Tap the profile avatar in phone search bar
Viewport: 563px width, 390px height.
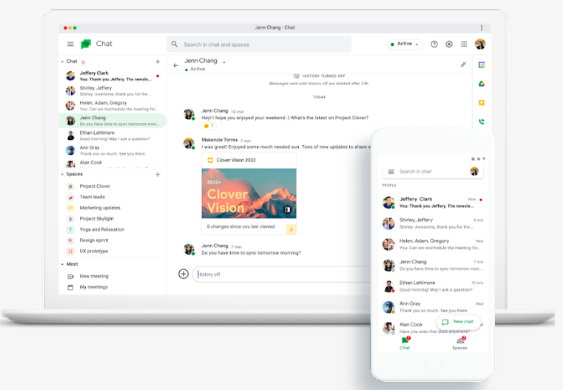[x=474, y=171]
